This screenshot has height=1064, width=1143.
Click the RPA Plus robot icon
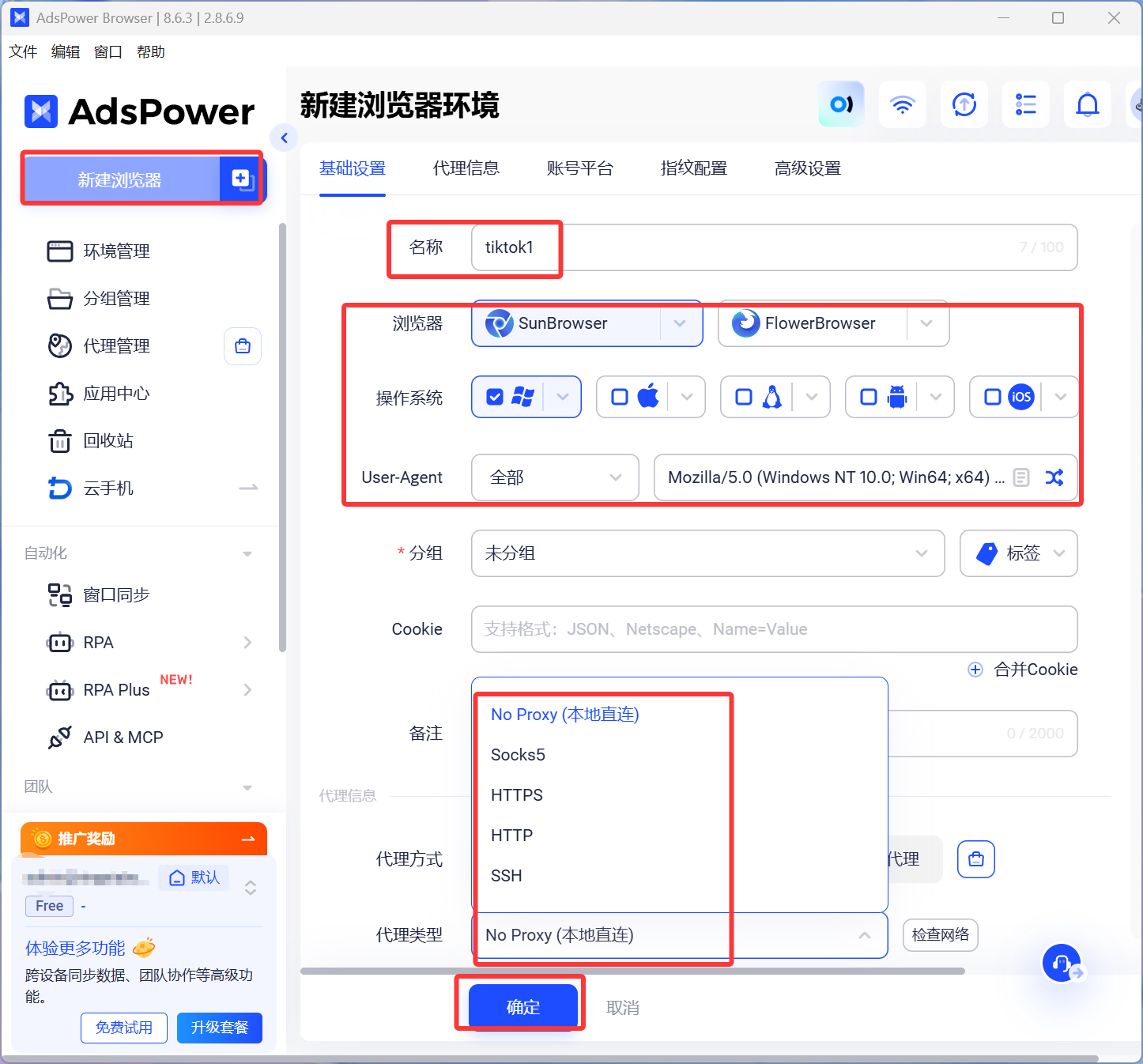tap(60, 690)
